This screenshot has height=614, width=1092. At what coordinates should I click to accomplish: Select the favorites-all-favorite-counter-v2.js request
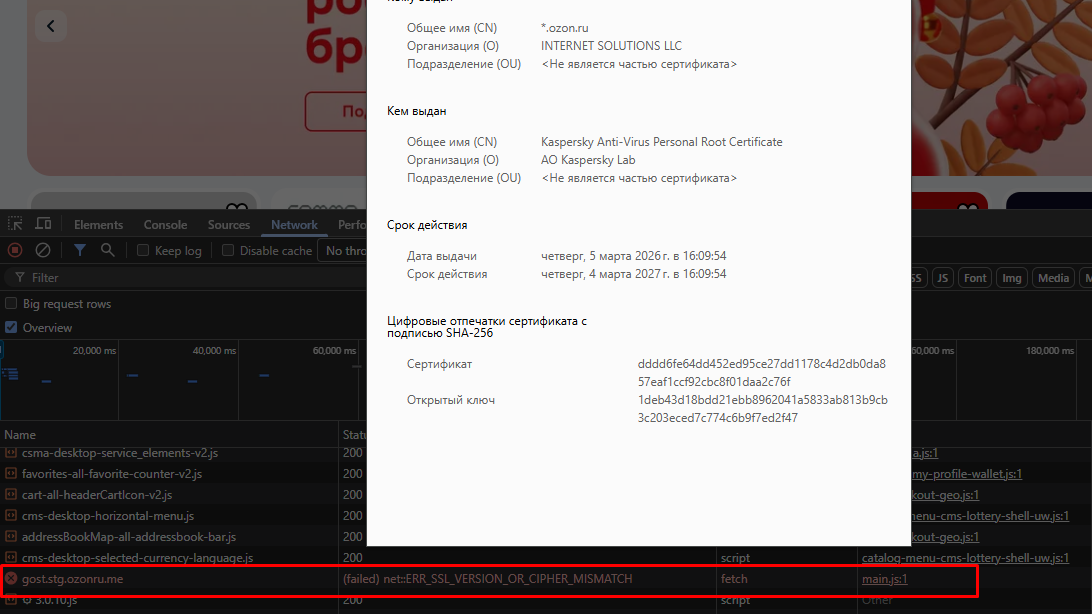point(111,473)
